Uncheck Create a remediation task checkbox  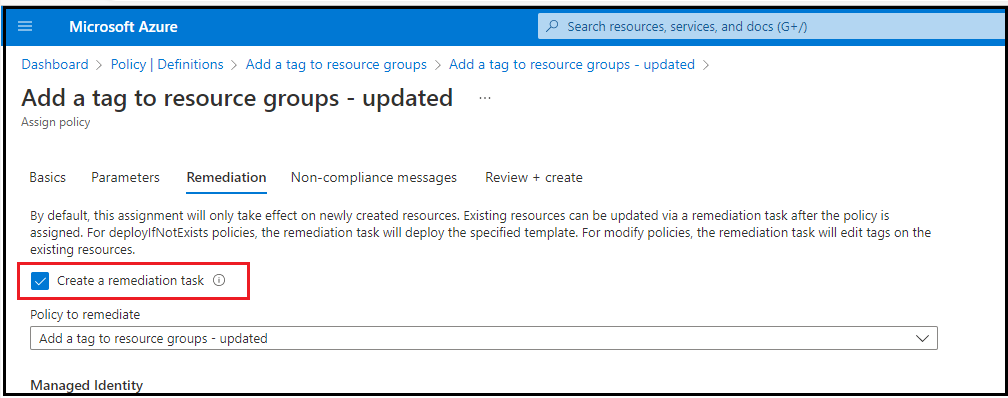click(40, 281)
